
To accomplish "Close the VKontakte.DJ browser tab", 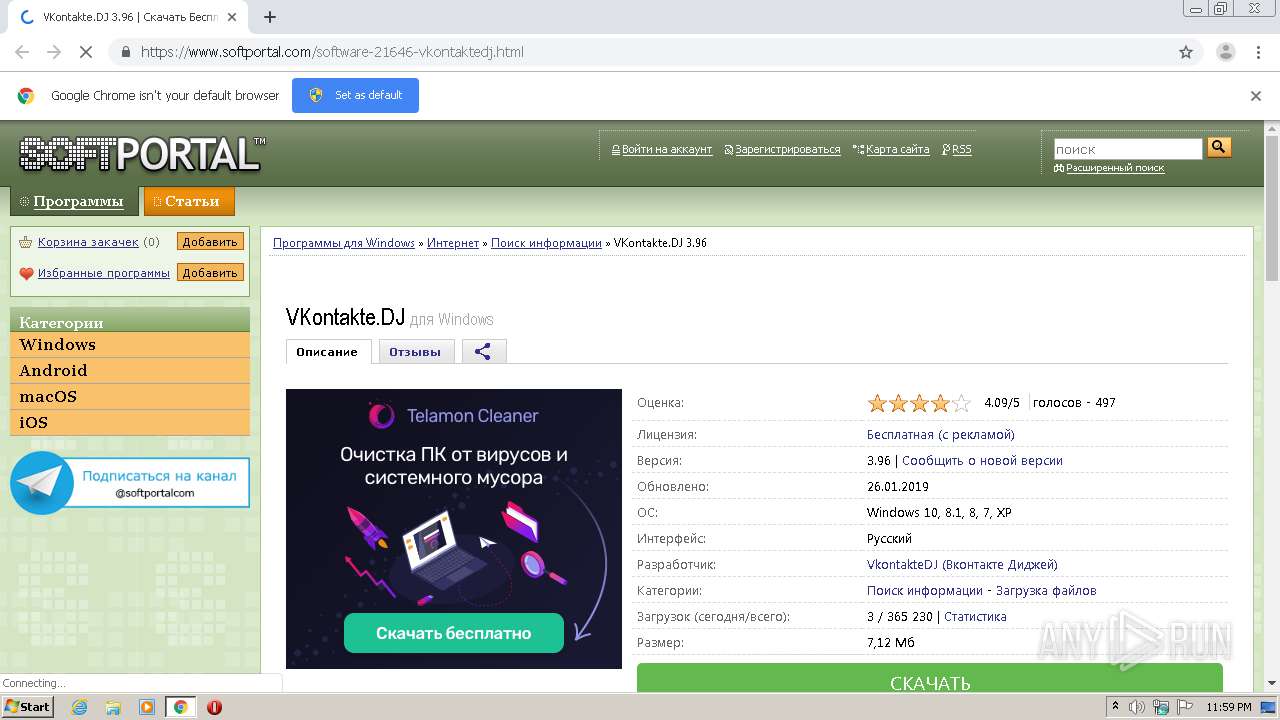I will (233, 17).
